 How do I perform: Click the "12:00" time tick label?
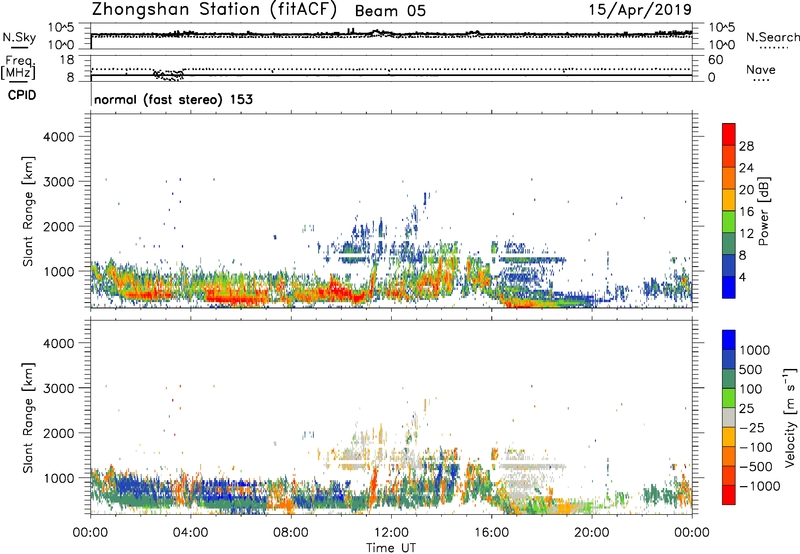click(x=391, y=533)
